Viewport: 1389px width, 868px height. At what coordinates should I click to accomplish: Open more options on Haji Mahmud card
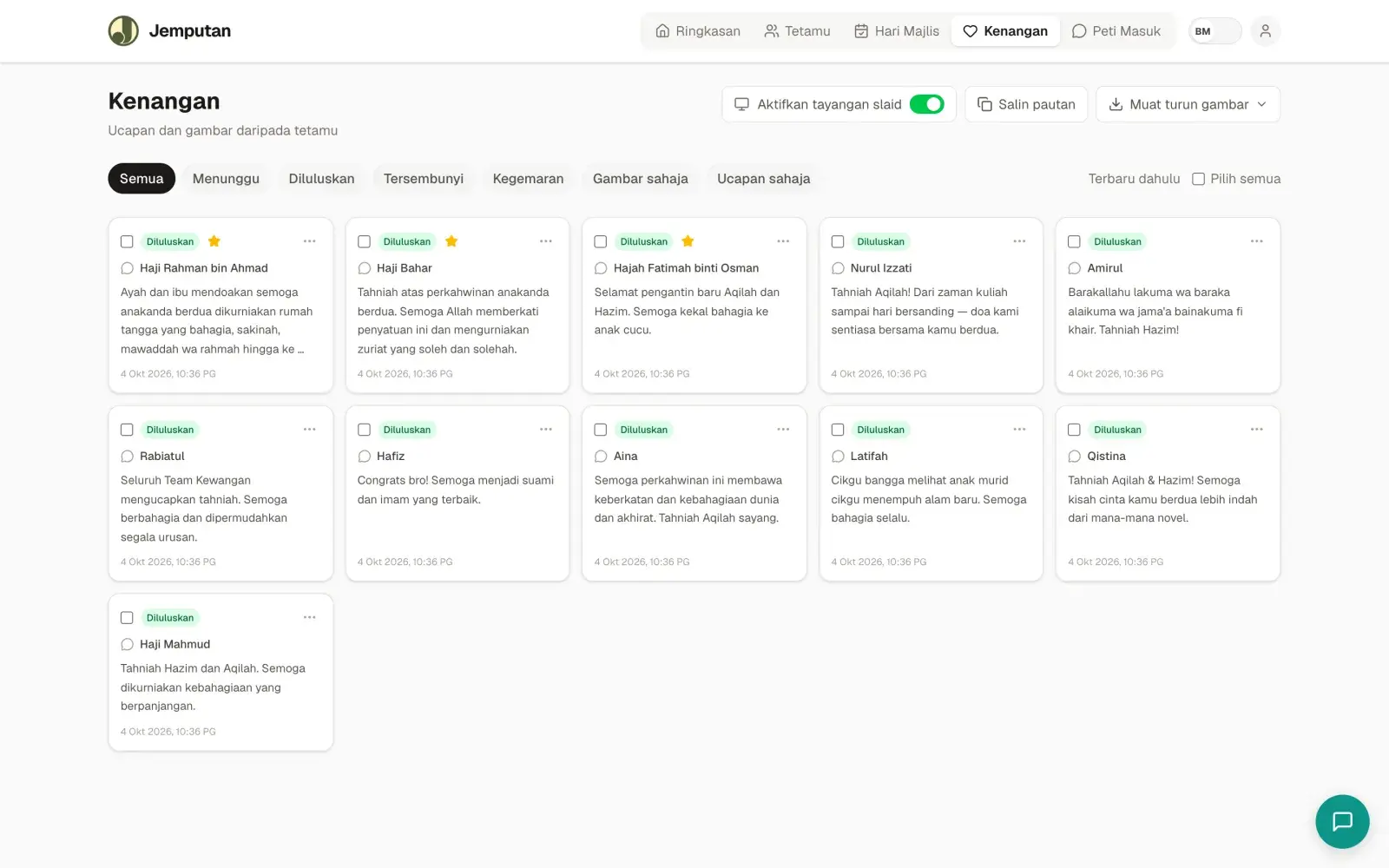(x=310, y=618)
